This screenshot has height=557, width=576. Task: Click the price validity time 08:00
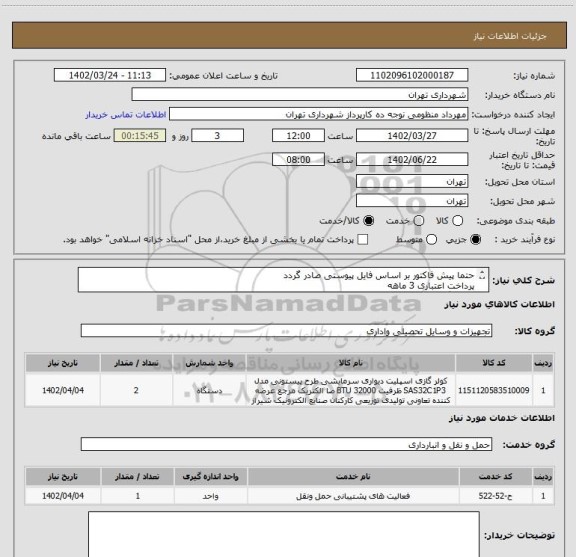tap(298, 159)
